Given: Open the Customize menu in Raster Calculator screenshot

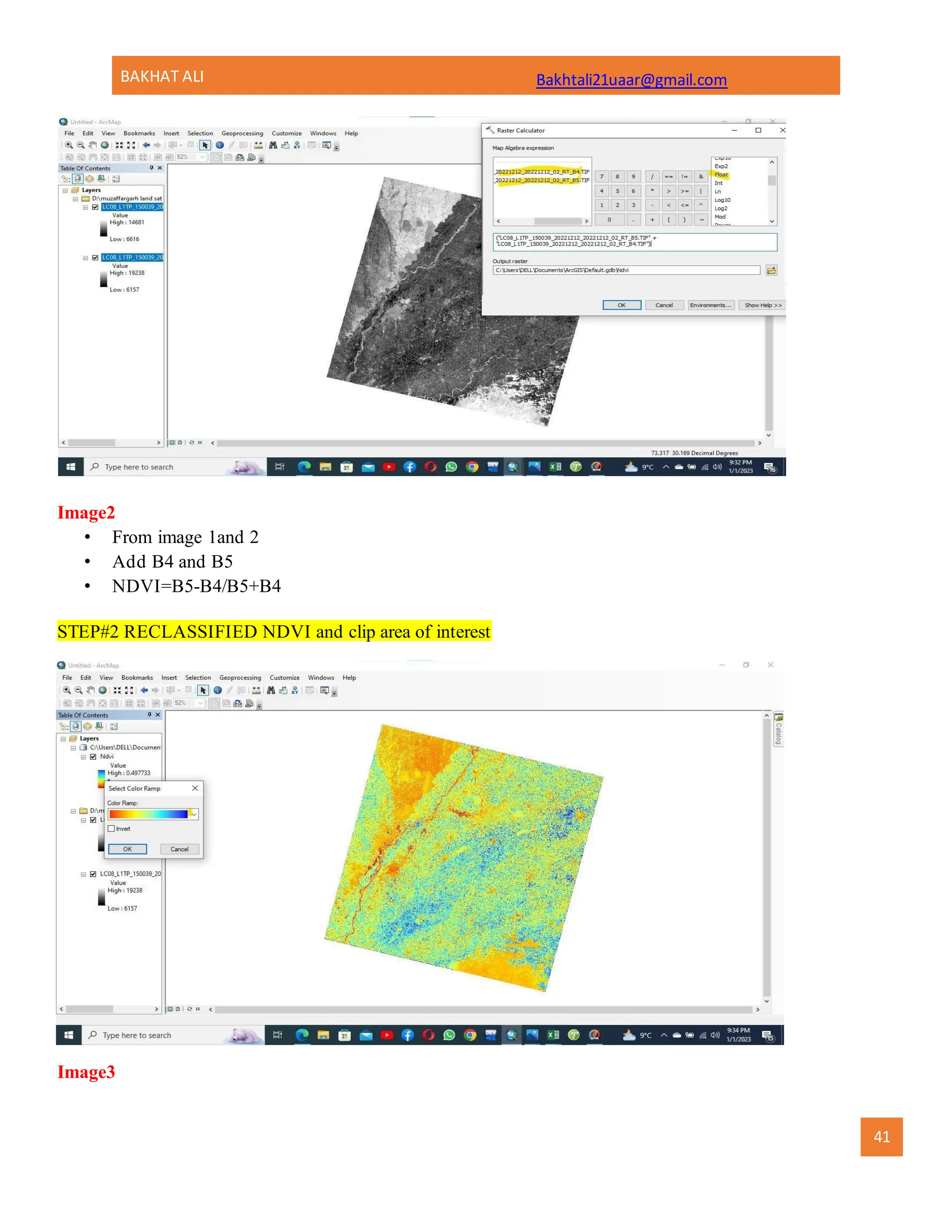Looking at the screenshot, I should click(286, 133).
